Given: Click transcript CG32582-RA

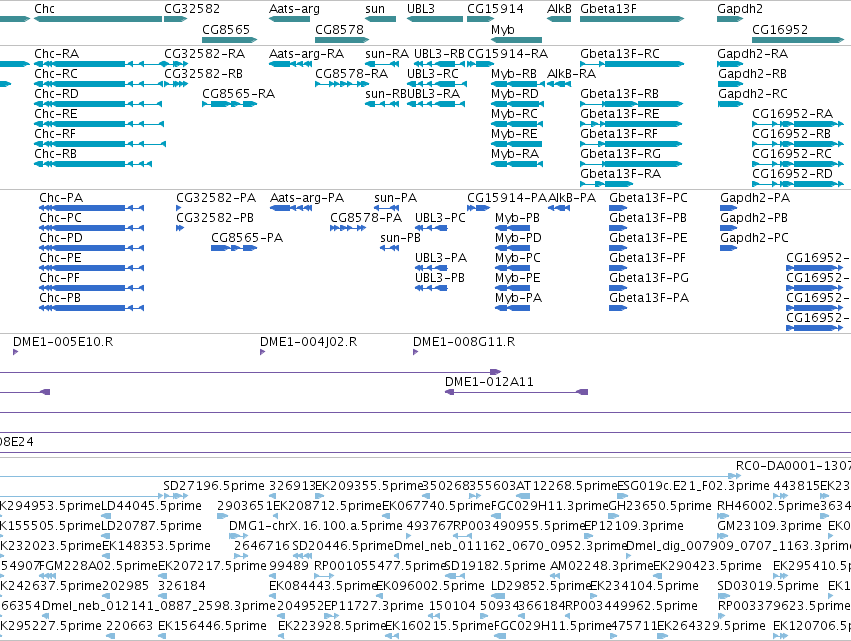Looking at the screenshot, I should click(176, 64).
